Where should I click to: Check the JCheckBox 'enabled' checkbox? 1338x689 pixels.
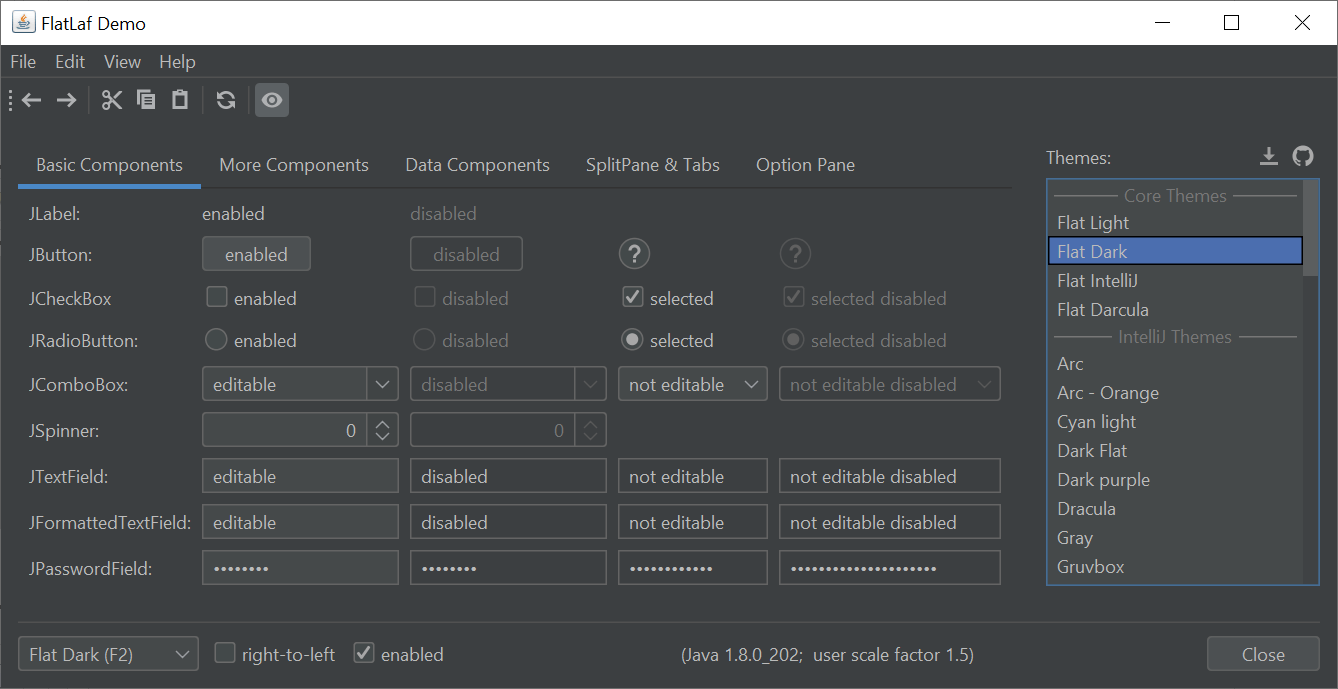pyautogui.click(x=216, y=297)
